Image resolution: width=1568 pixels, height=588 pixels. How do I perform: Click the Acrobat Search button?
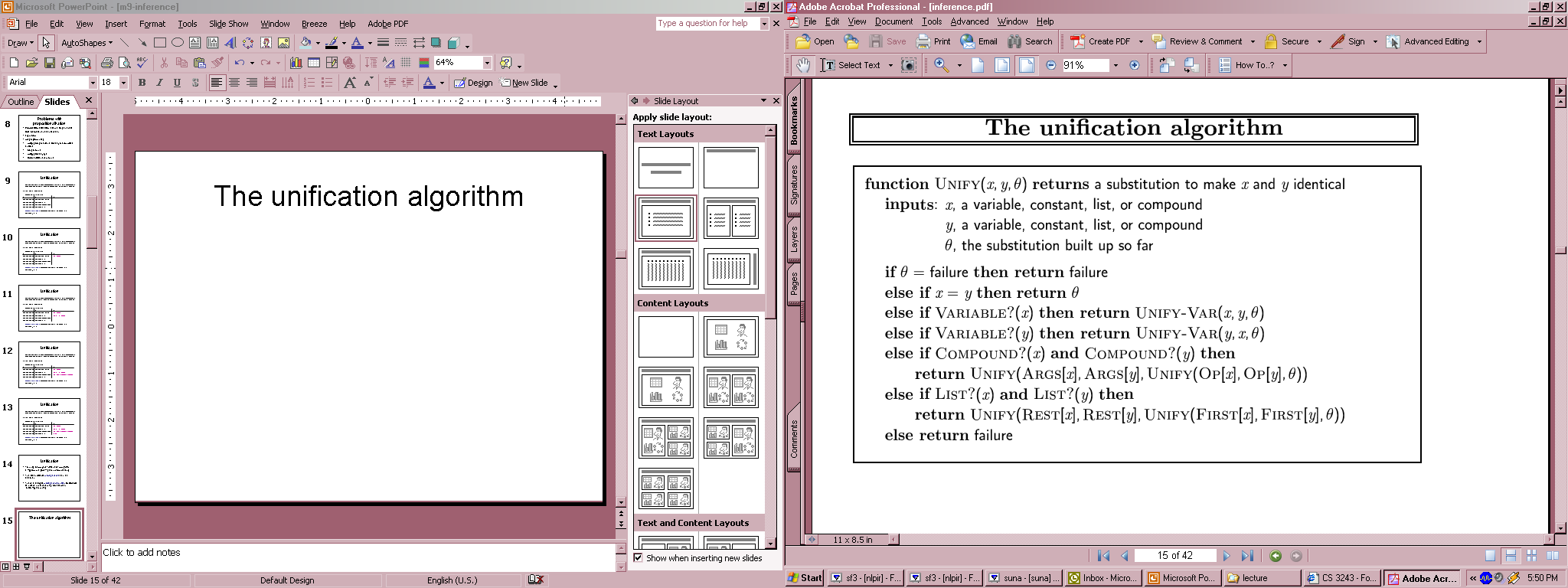pos(1030,41)
